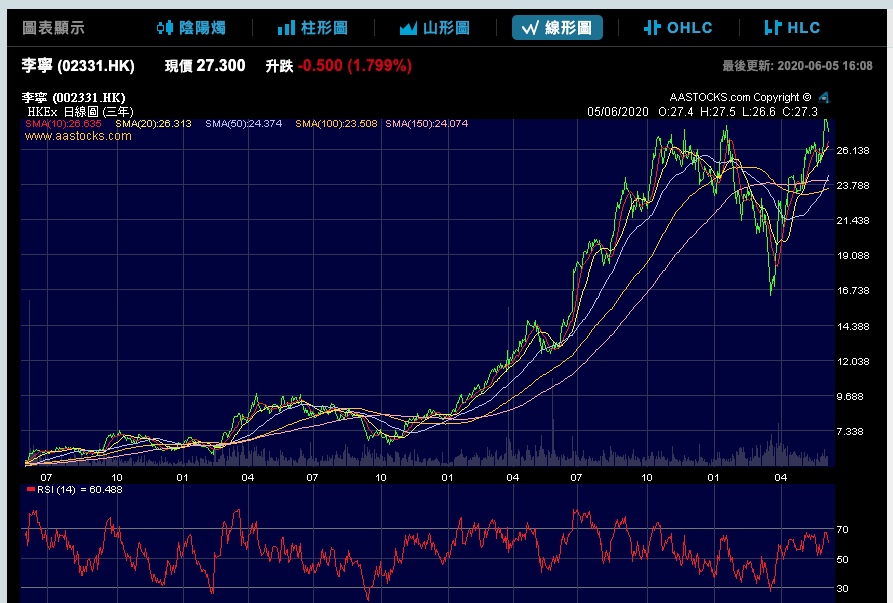Viewport: 893px width, 603px height.
Task: Click the HKEx 日線圖 (三年) label
Action: (x=80, y=112)
